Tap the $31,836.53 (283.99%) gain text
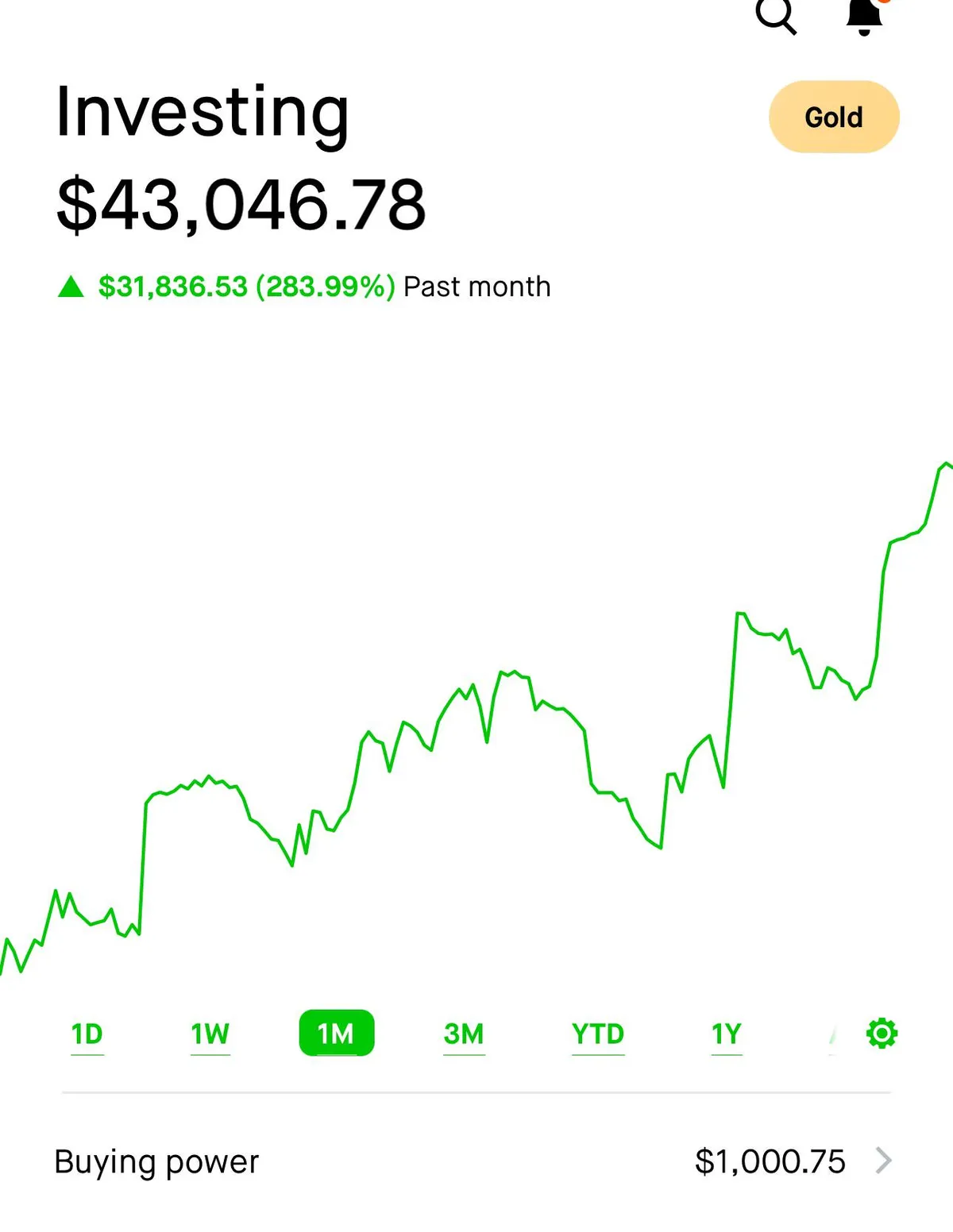This screenshot has width=953, height=1232. pos(246,287)
